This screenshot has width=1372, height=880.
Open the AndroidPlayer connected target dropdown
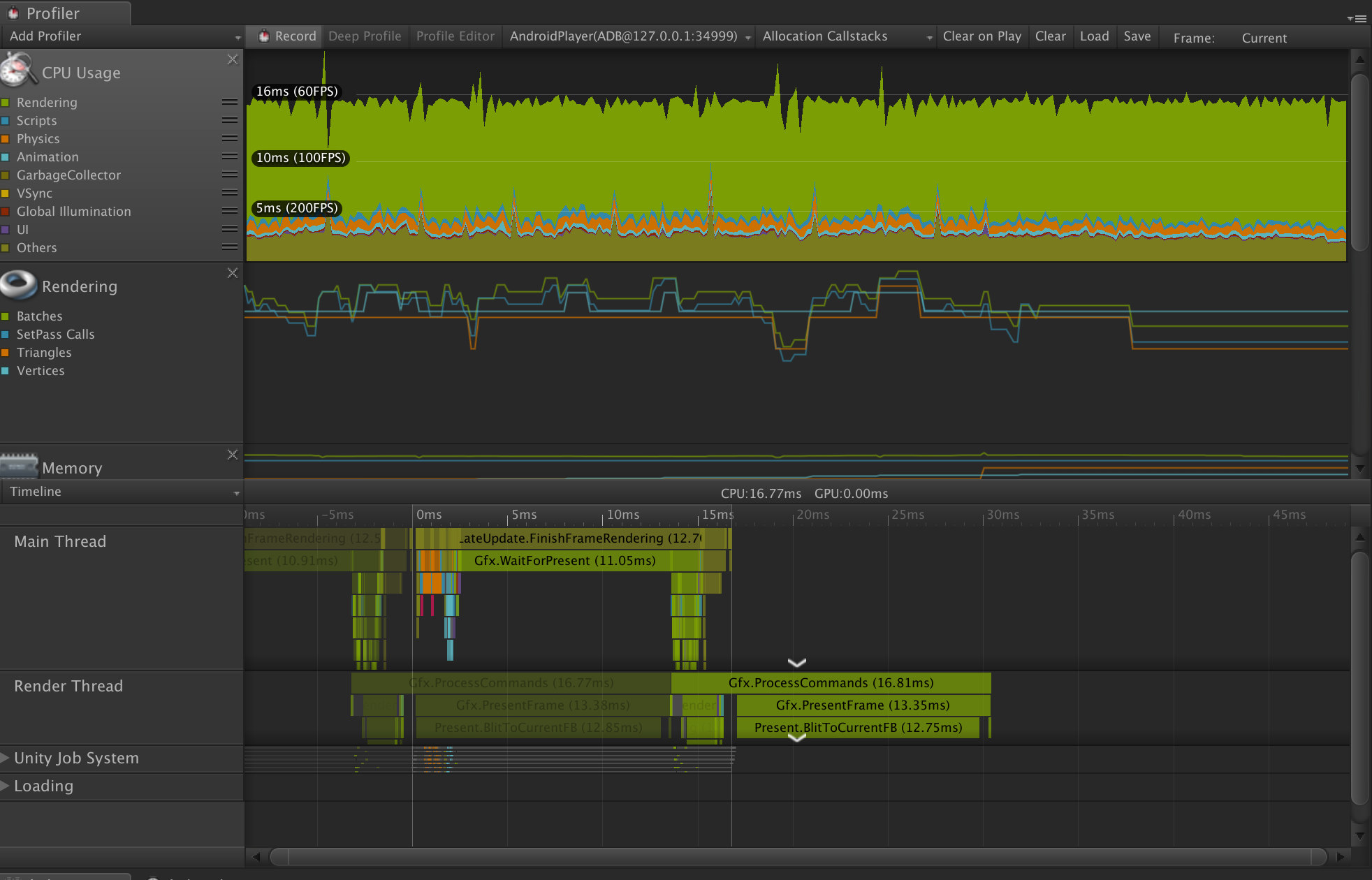[x=629, y=36]
